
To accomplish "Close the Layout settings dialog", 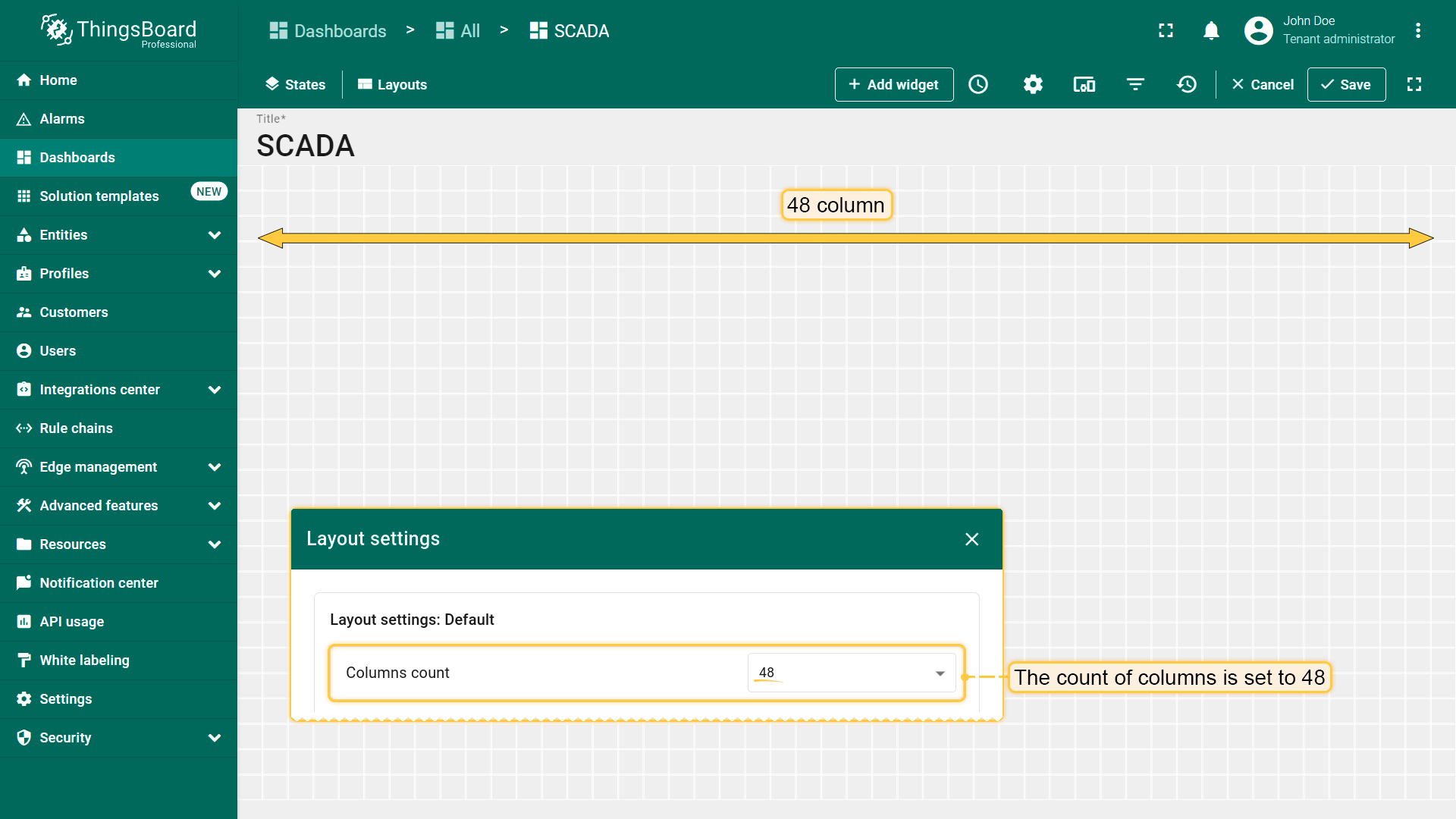I will pyautogui.click(x=971, y=539).
